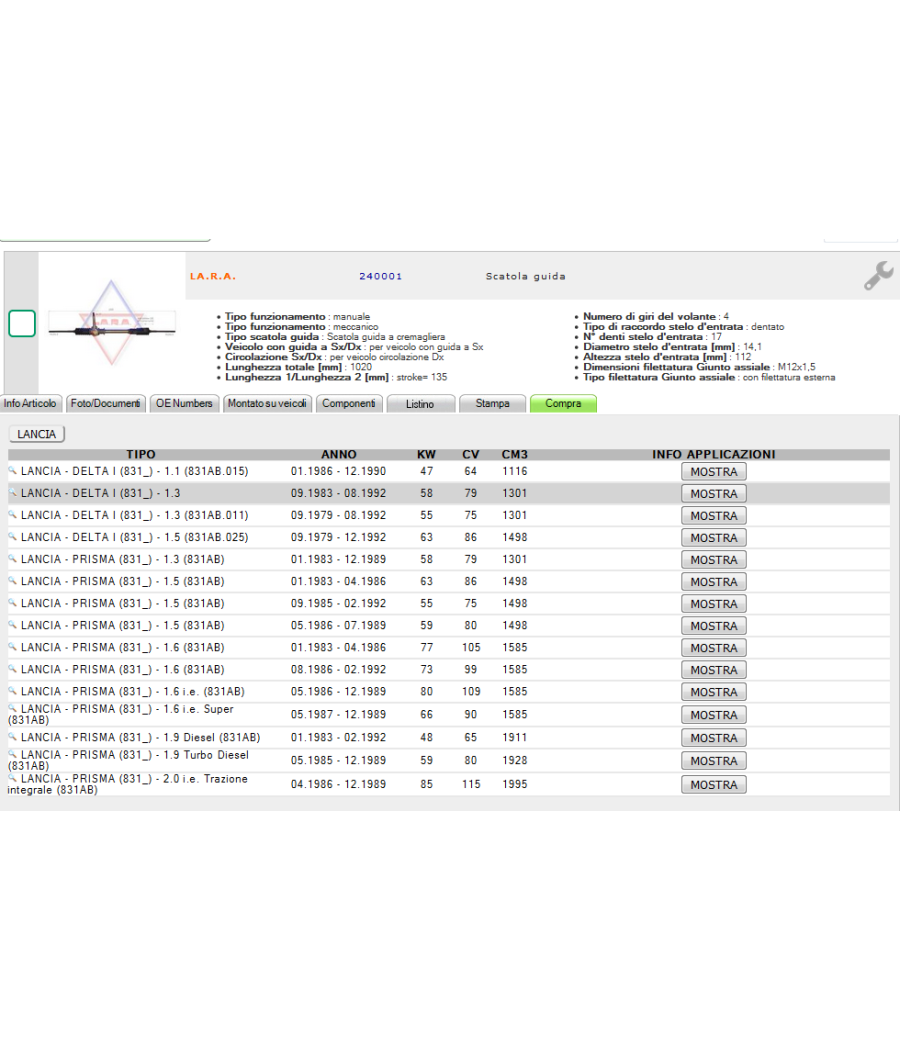Click MOSTRA for Delta I 1.5 (831AB.025)
Viewport: 900px width, 1050px height.
(714, 538)
